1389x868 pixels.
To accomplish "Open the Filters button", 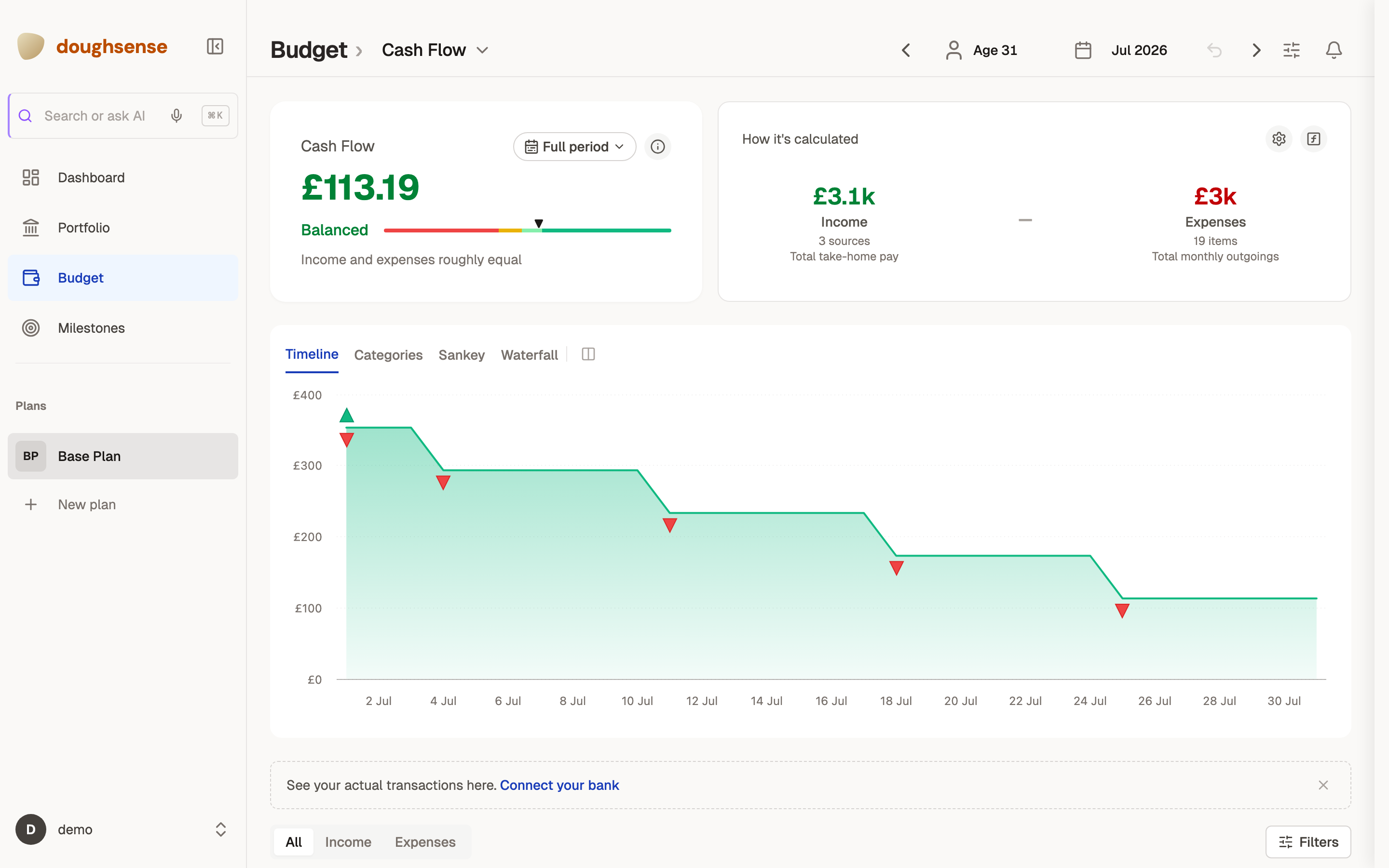I will click(x=1308, y=841).
